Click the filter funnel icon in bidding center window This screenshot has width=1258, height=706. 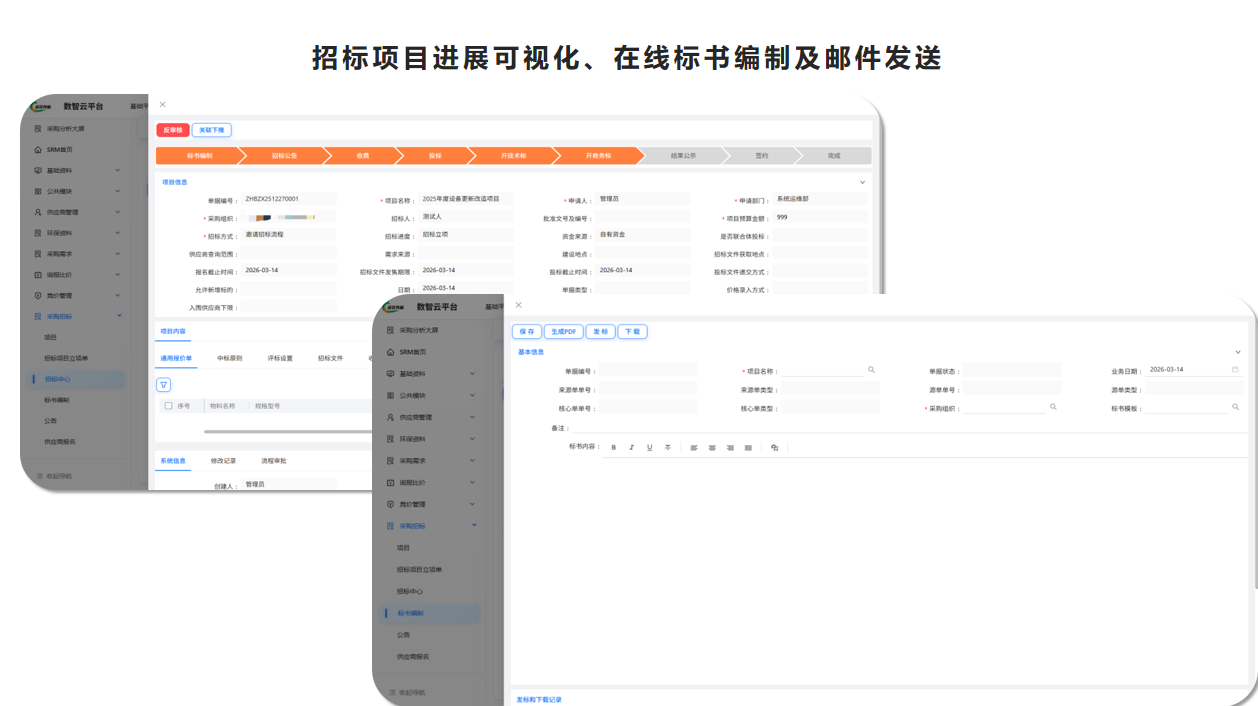tap(164, 384)
